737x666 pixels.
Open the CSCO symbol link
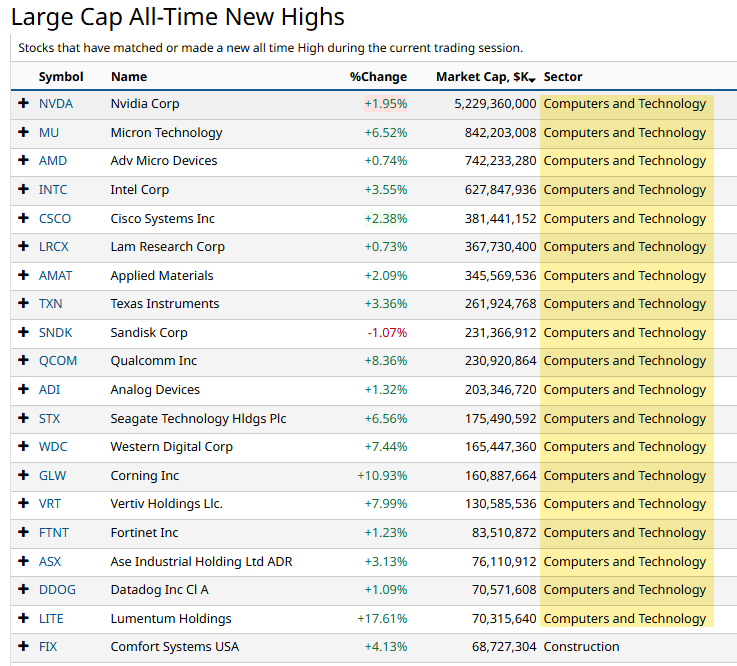[55, 218]
